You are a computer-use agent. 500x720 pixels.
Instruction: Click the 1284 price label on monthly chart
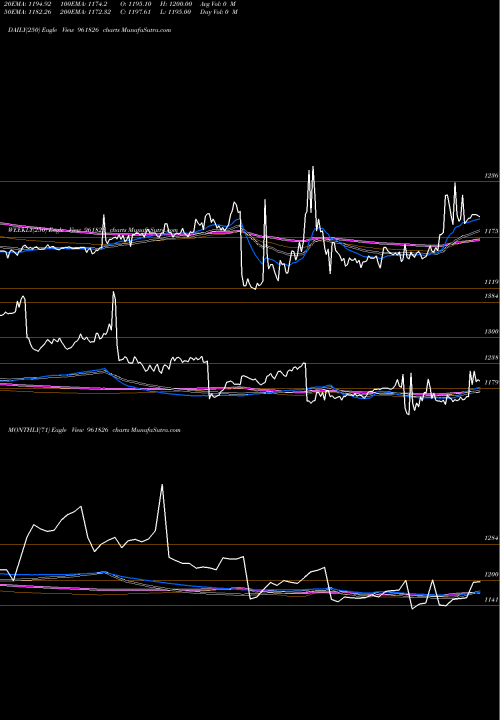pyautogui.click(x=491, y=538)
